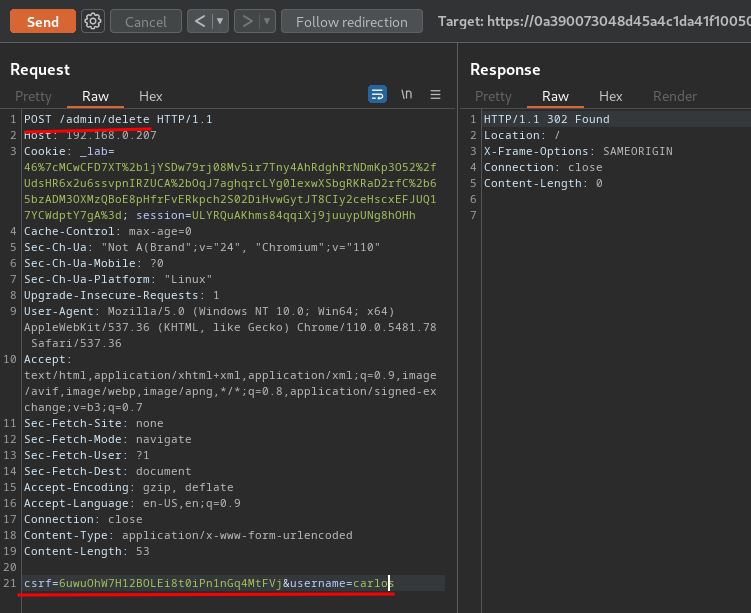Click the Sec-Ch-Ua-Platform: "Linux" line
Image resolution: width=751 pixels, height=613 pixels.
[118, 279]
